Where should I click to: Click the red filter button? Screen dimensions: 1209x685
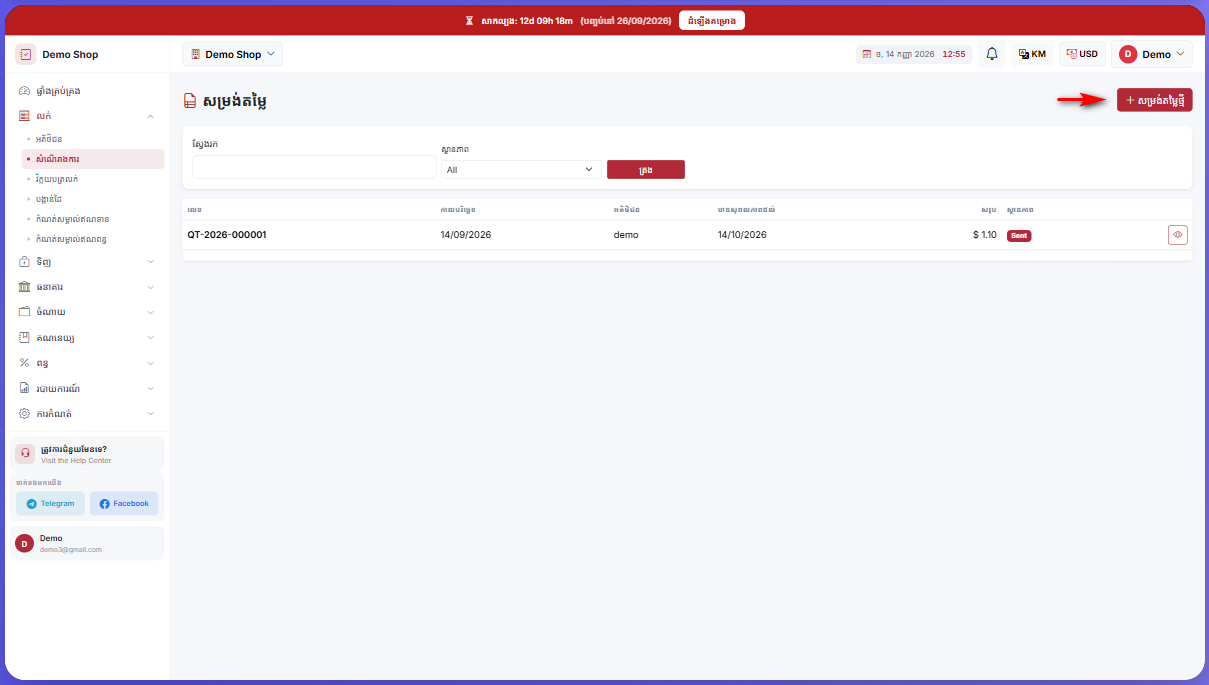pyautogui.click(x=646, y=170)
